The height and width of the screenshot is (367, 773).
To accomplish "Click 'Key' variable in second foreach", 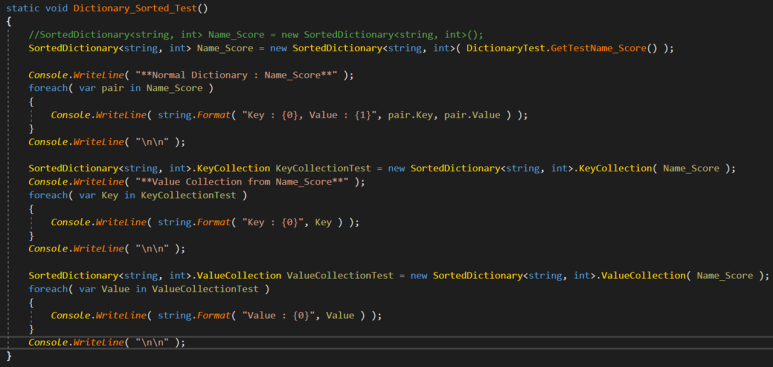I will (109, 195).
